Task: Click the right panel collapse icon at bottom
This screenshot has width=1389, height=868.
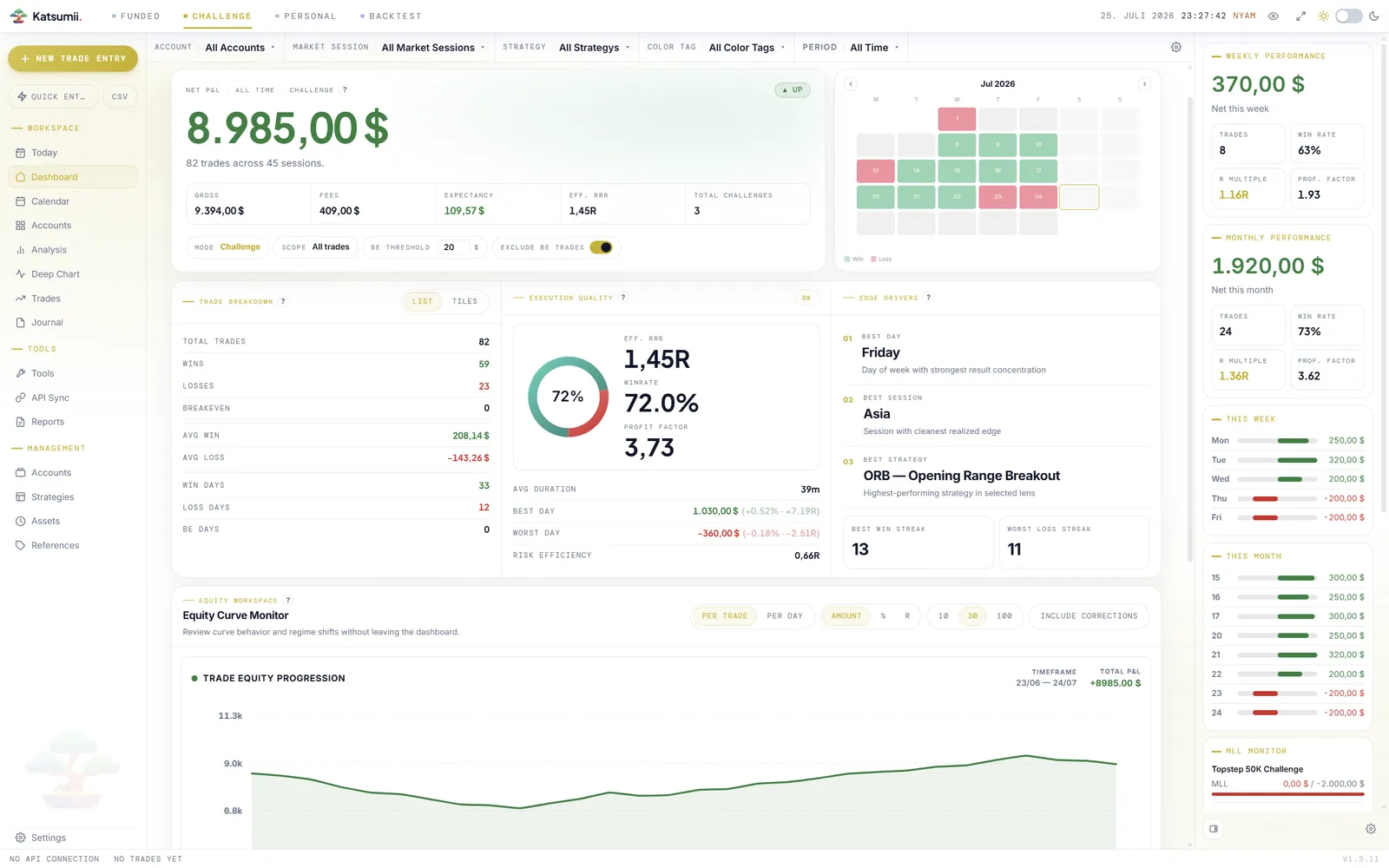Action: click(x=1214, y=829)
